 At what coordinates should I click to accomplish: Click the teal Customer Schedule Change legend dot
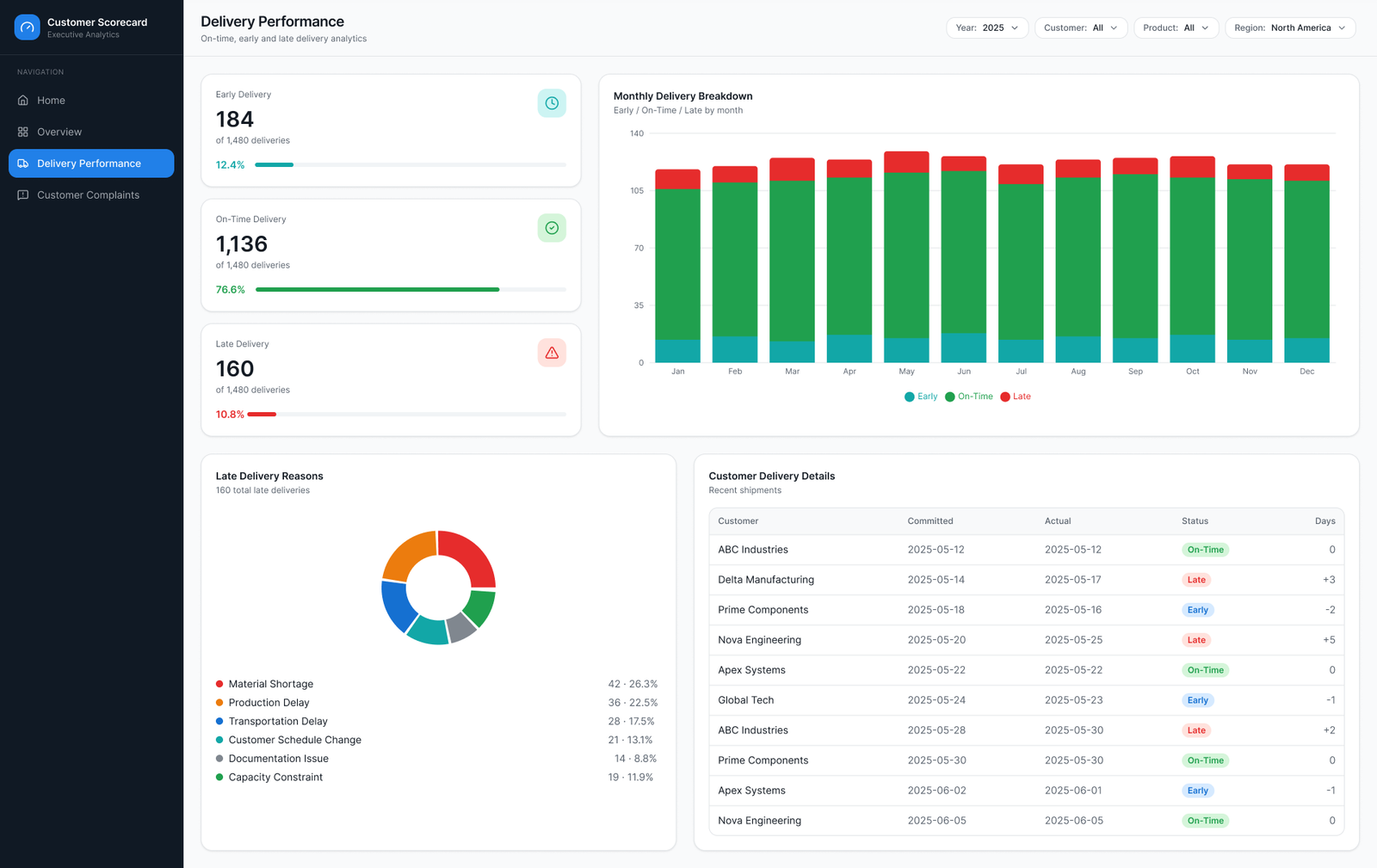[x=219, y=740]
